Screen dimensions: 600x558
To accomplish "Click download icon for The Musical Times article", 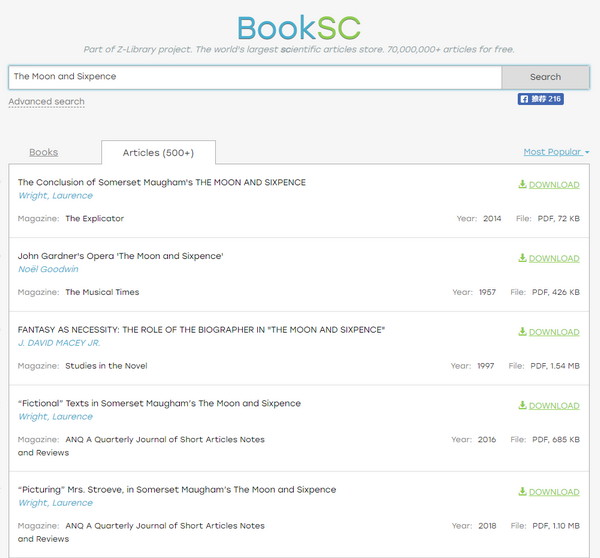I will pos(522,258).
